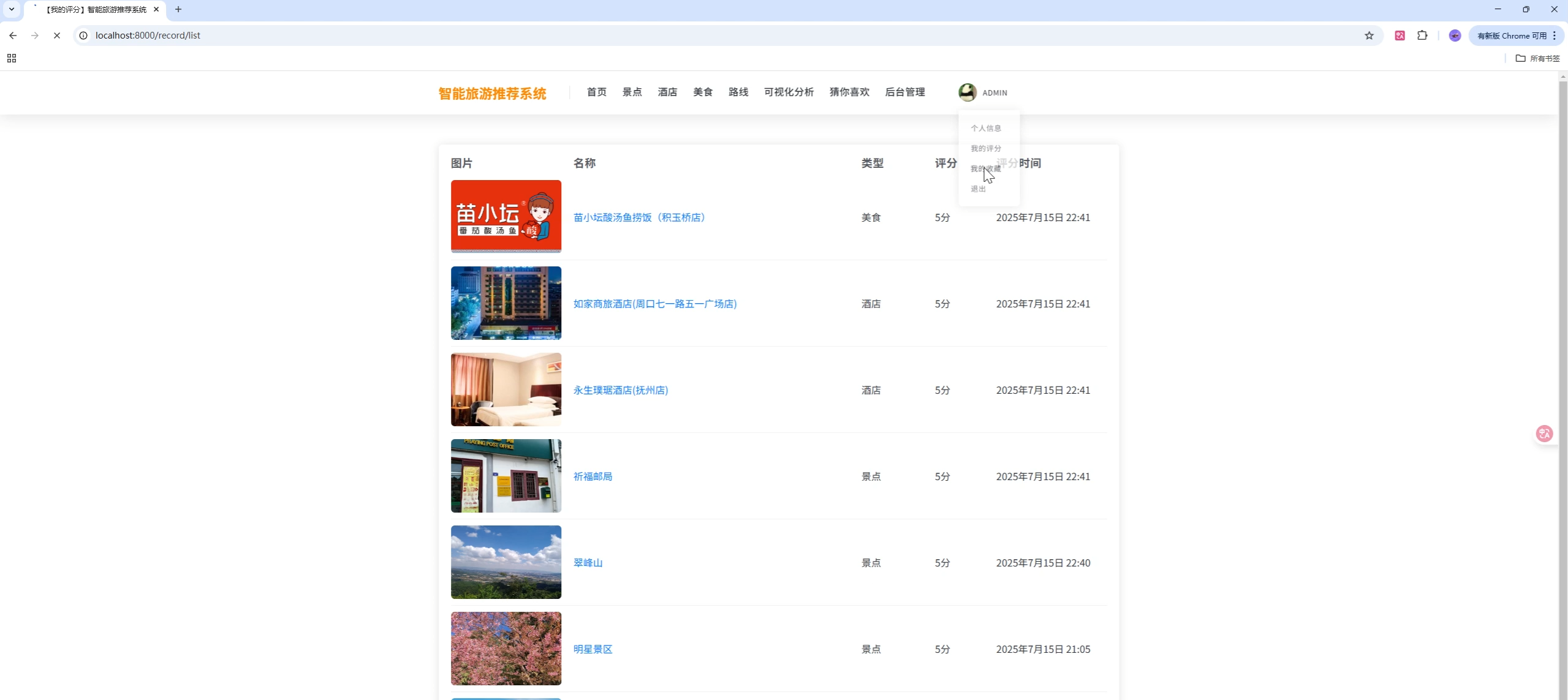Image resolution: width=1568 pixels, height=700 pixels.
Task: Open 猜你喜欢 recommendations page
Action: (x=849, y=92)
